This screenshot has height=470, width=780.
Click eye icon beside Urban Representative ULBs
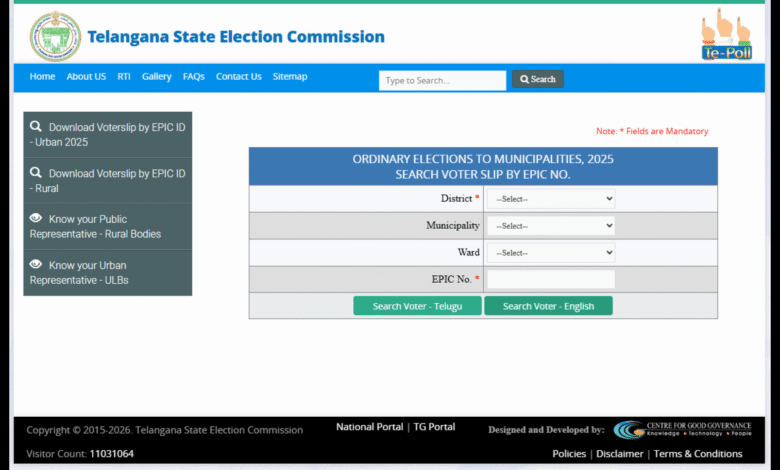(36, 264)
